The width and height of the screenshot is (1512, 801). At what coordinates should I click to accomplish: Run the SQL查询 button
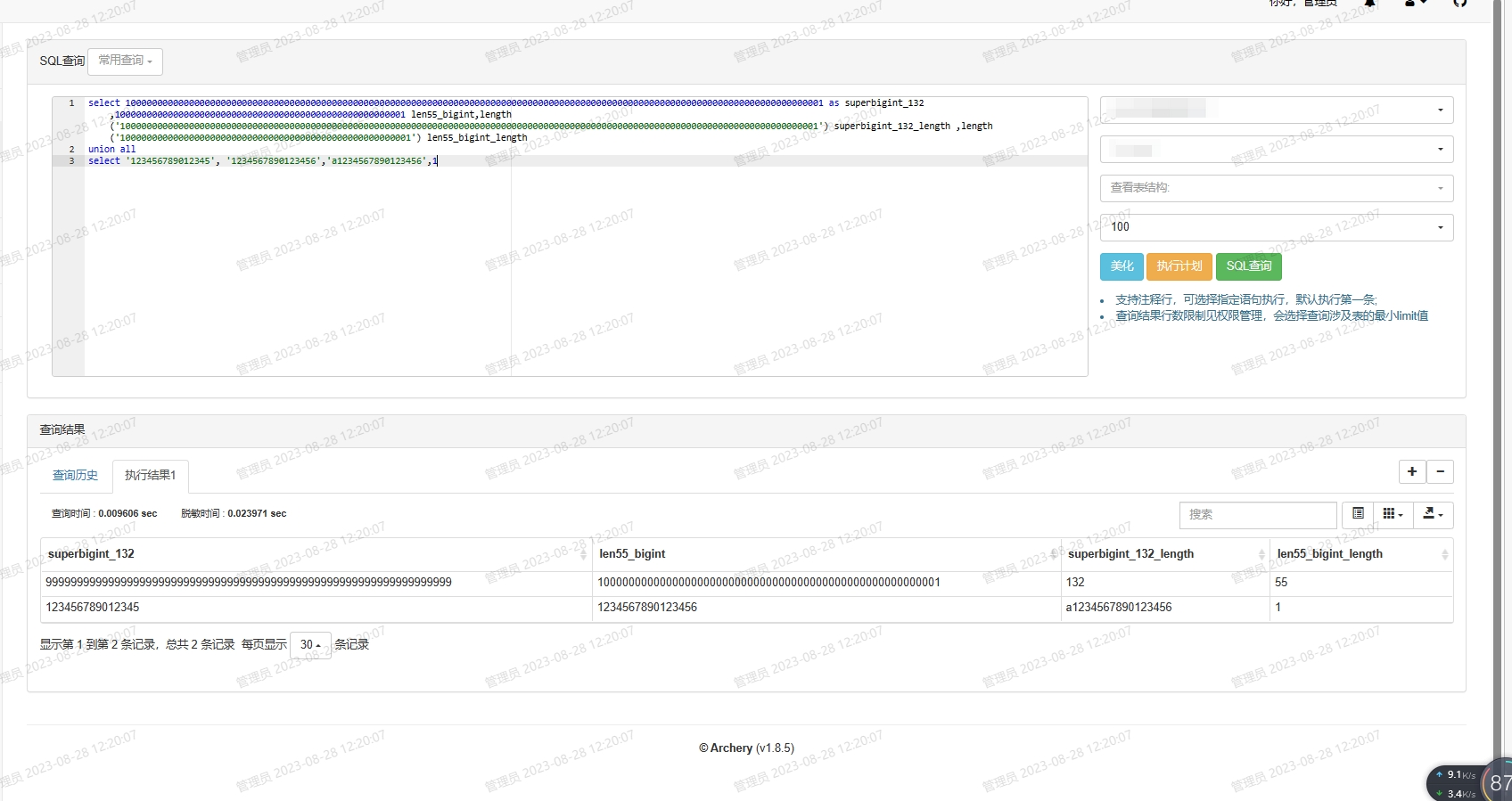click(1248, 266)
